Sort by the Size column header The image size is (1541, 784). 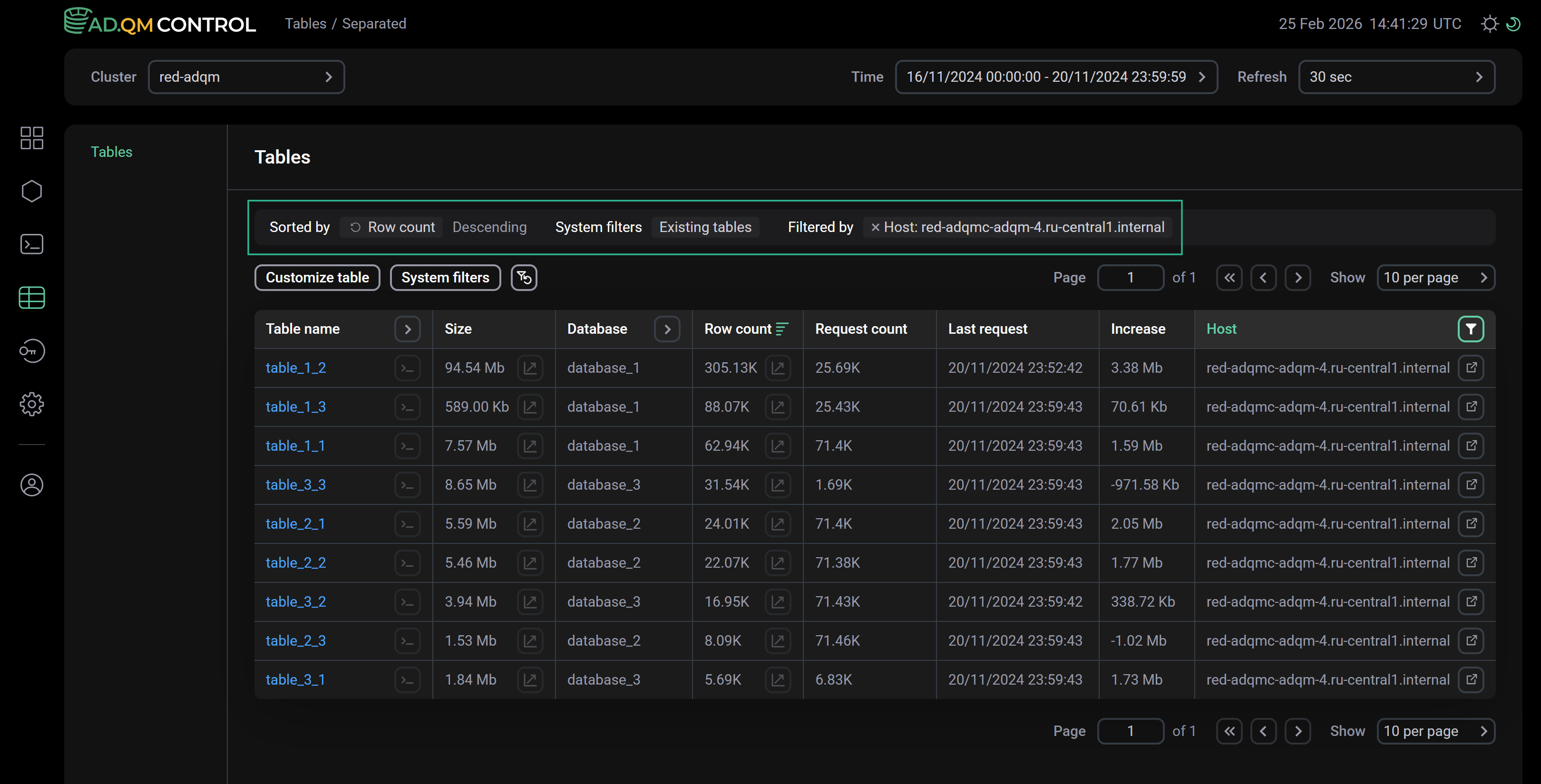458,329
